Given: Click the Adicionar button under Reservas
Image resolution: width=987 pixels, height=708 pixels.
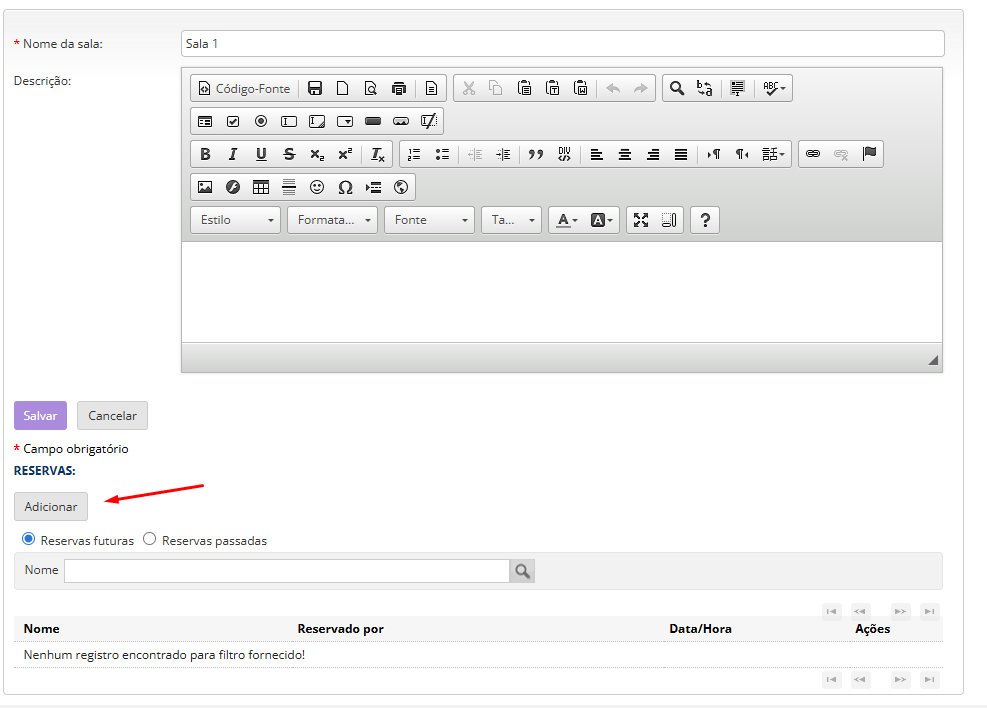Looking at the screenshot, I should [51, 507].
